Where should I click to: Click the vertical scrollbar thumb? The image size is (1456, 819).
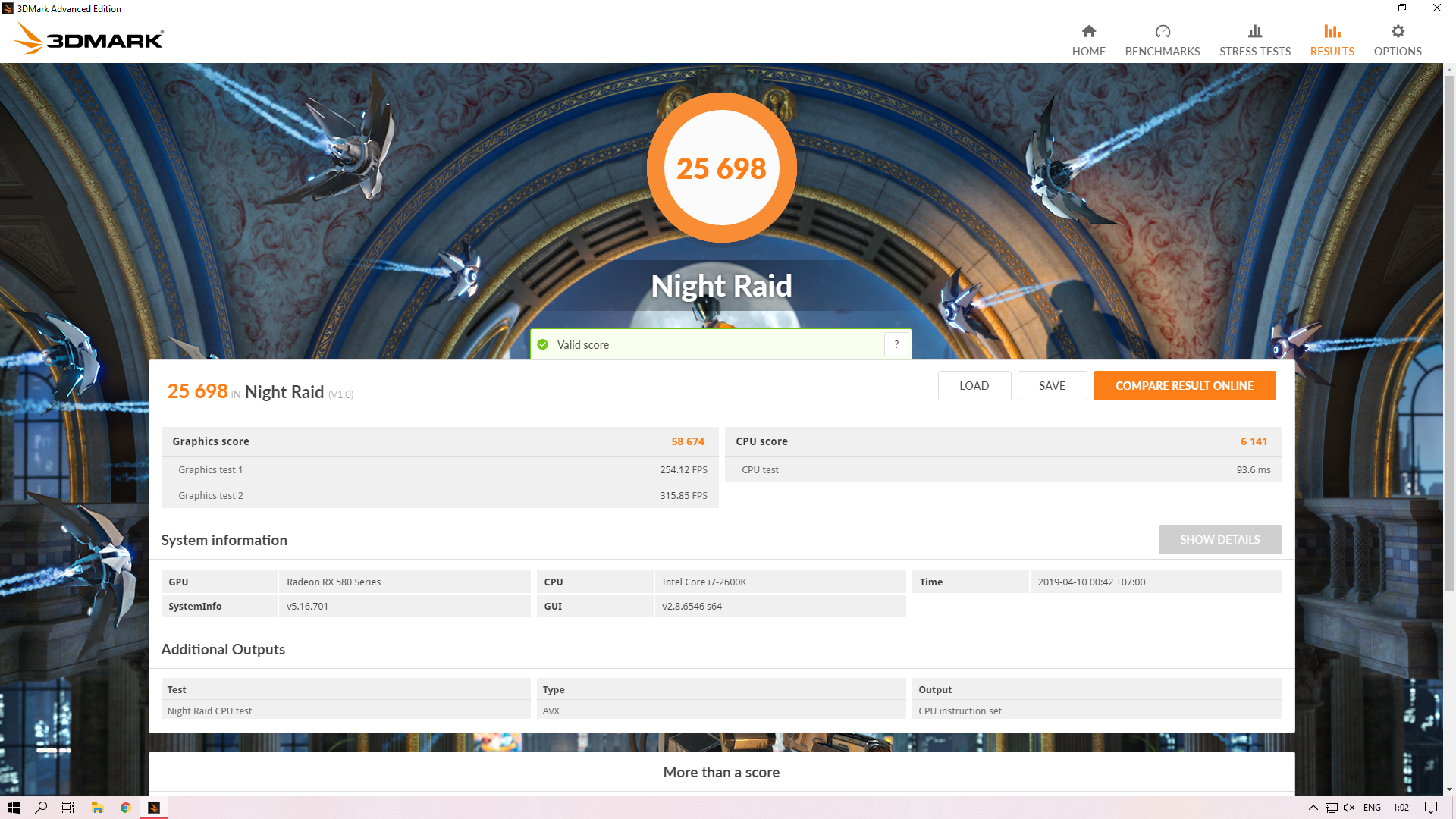1449,334
